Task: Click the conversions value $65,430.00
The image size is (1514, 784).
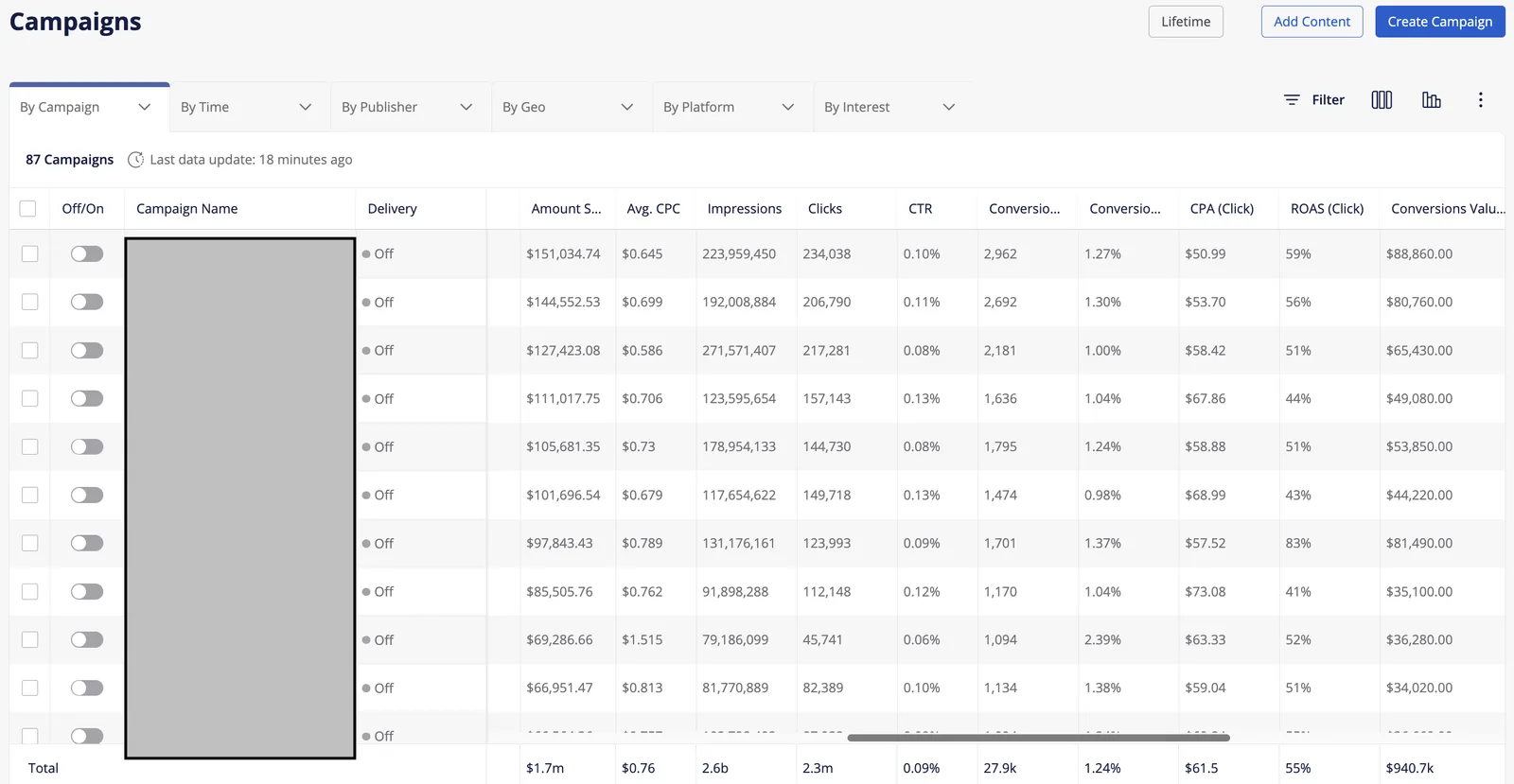Action: tap(1418, 350)
